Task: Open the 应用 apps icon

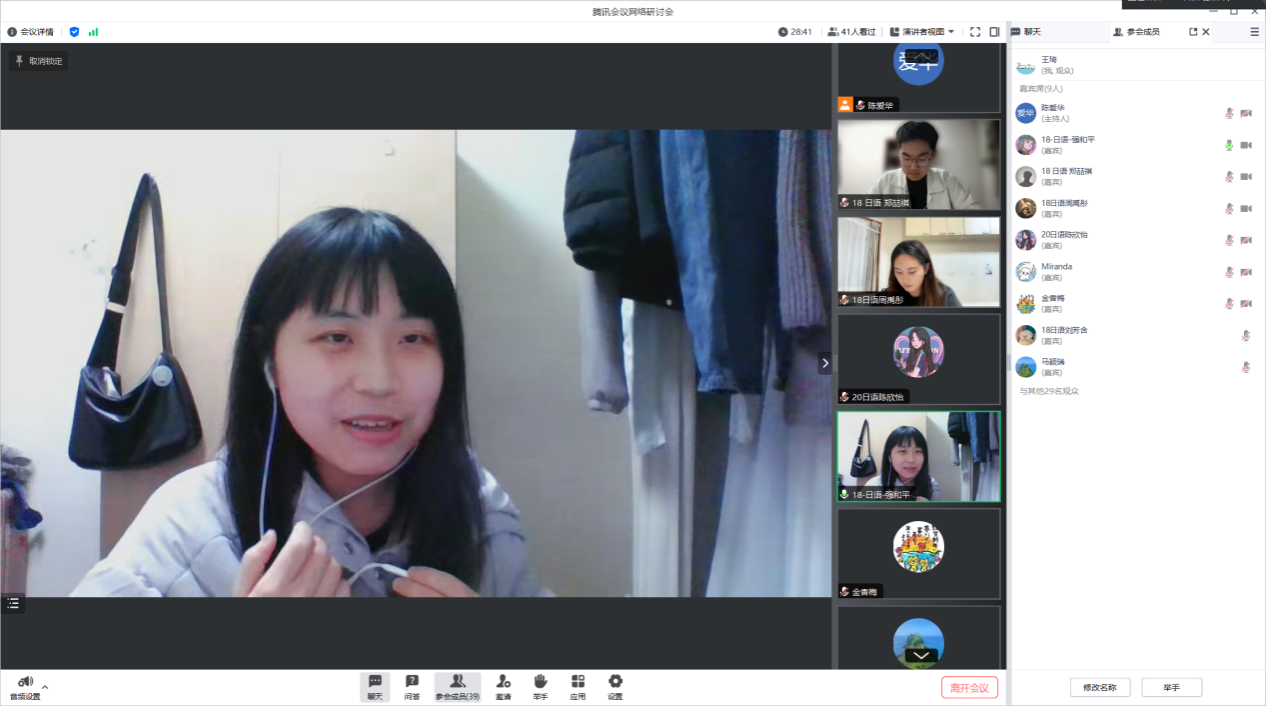Action: (x=578, y=686)
